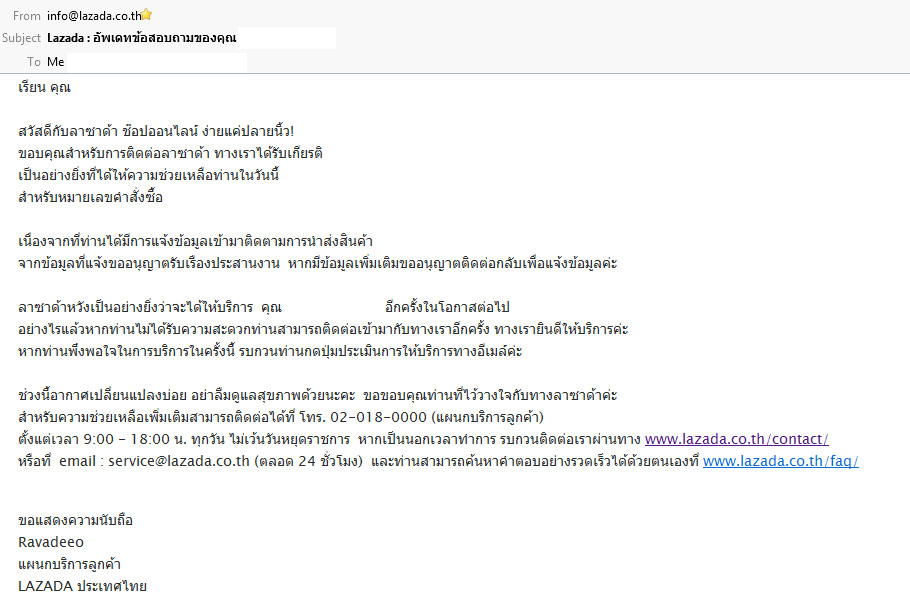Click the line starting ช่วงนี้อากาศเปลี่ยนแปลงบ่อย
Image resolution: width=910 pixels, height=602 pixels.
pyautogui.click(x=318, y=395)
